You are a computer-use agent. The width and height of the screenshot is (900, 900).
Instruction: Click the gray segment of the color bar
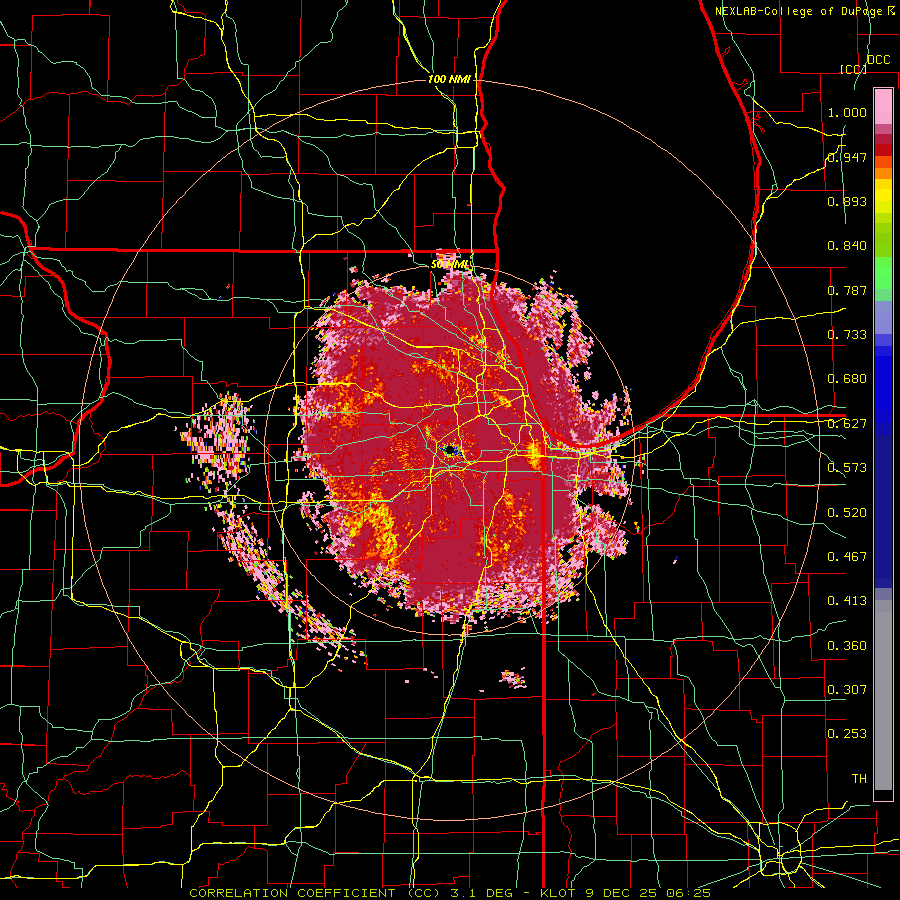[x=883, y=695]
